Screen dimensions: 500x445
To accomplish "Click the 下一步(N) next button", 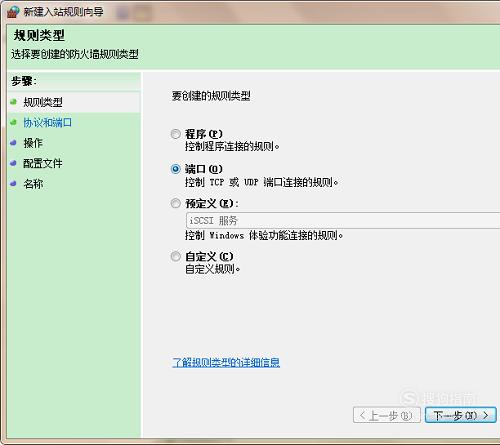I will tap(461, 415).
